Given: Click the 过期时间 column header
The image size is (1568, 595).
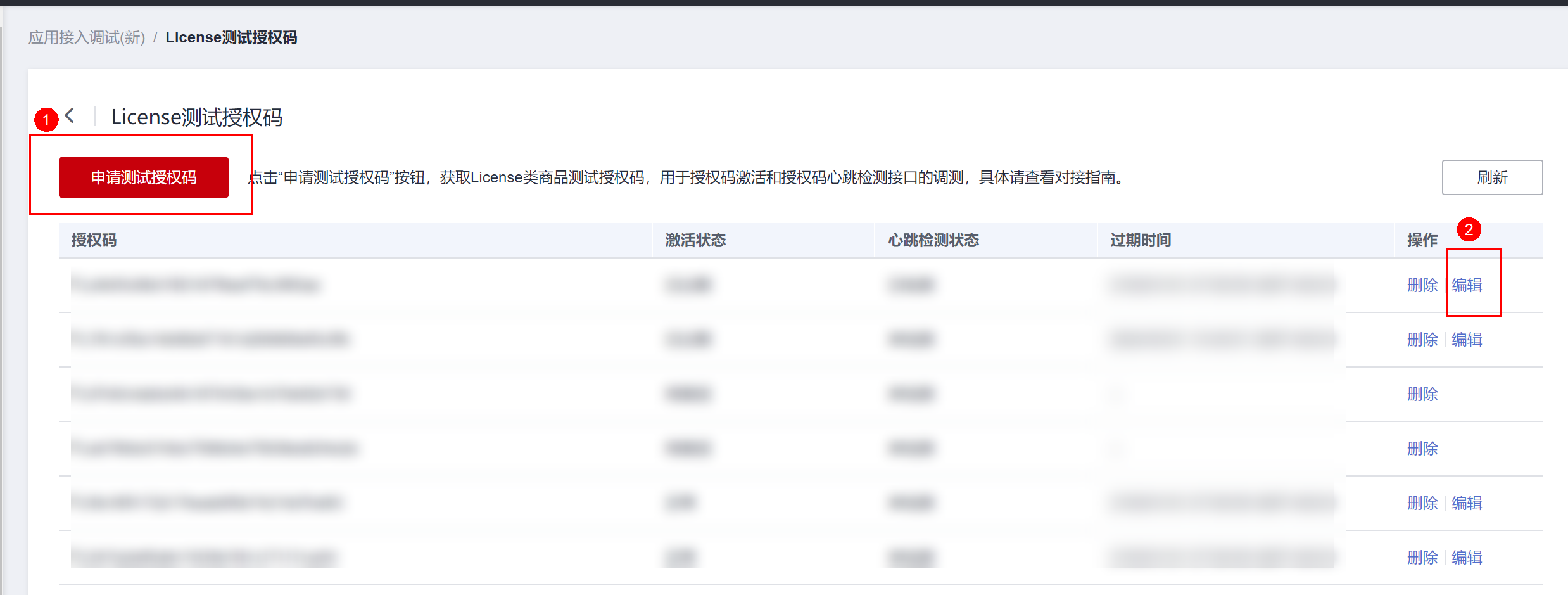Looking at the screenshot, I should click(1140, 240).
